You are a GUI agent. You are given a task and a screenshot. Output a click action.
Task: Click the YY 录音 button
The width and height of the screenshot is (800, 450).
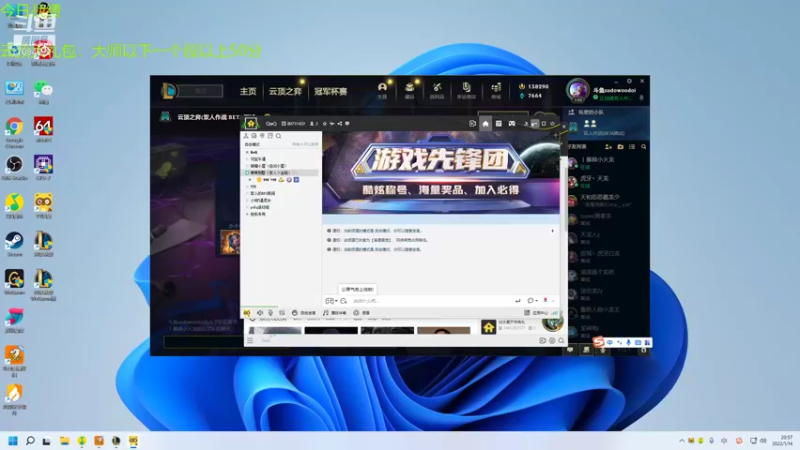tap(361, 313)
